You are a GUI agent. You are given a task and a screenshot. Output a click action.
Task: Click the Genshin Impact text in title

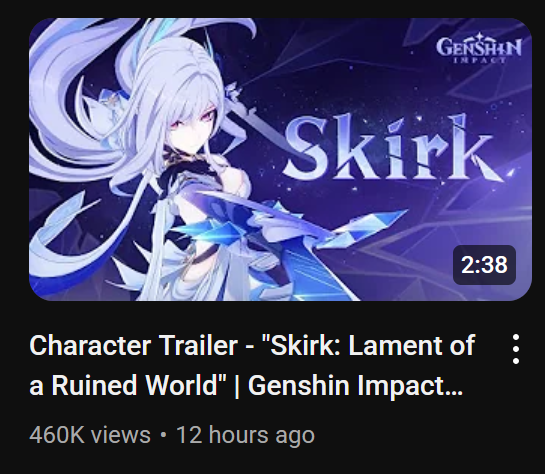click(x=355, y=385)
